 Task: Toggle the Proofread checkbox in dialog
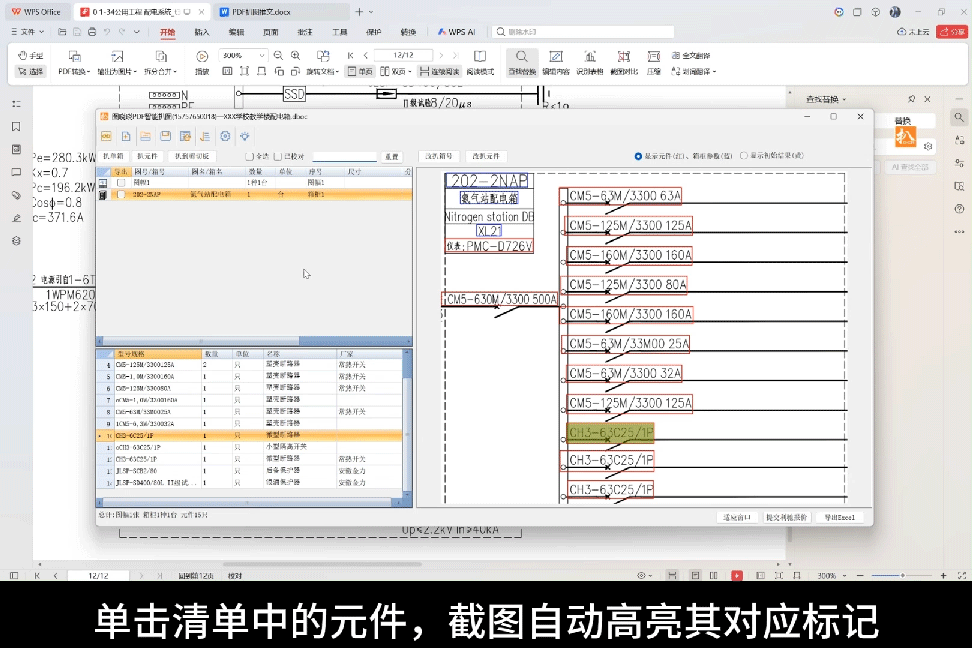pos(278,156)
